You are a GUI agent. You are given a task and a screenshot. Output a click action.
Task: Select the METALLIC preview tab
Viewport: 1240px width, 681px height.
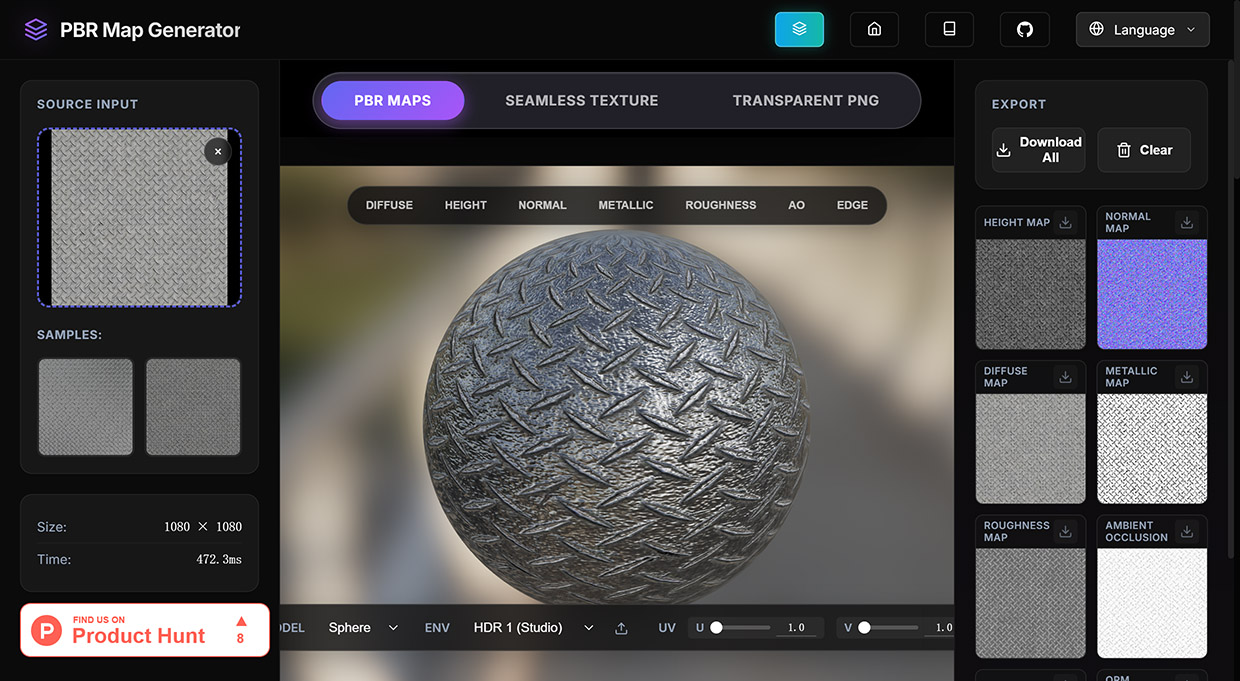click(x=626, y=205)
